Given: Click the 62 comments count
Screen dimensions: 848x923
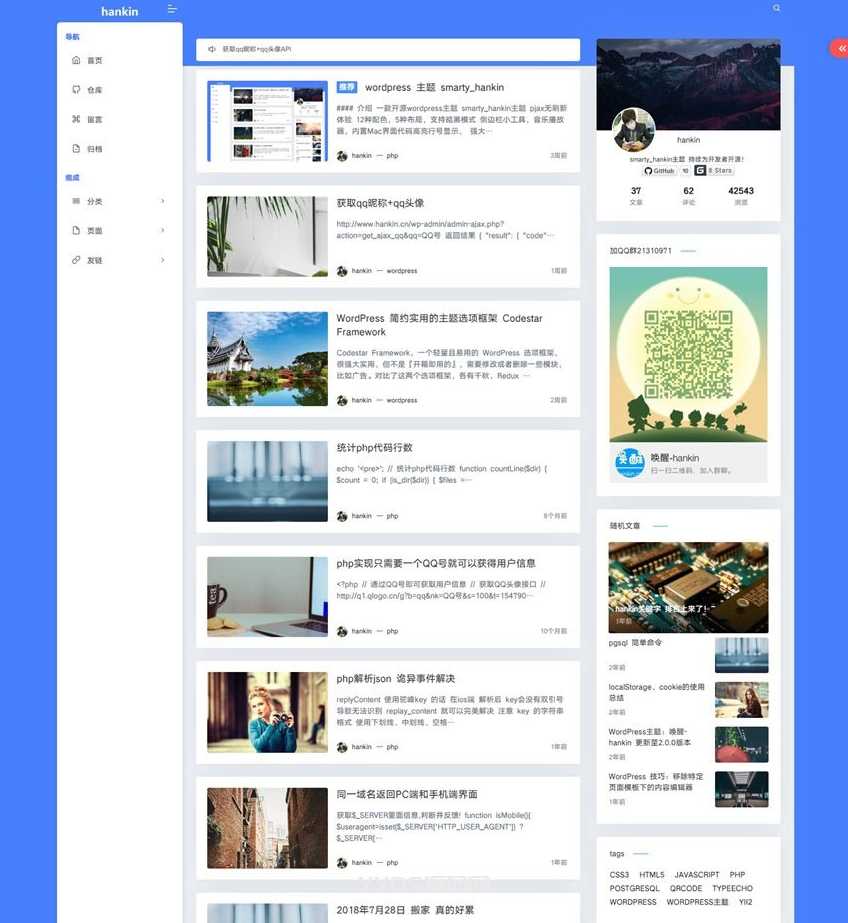Looking at the screenshot, I should (x=689, y=191).
